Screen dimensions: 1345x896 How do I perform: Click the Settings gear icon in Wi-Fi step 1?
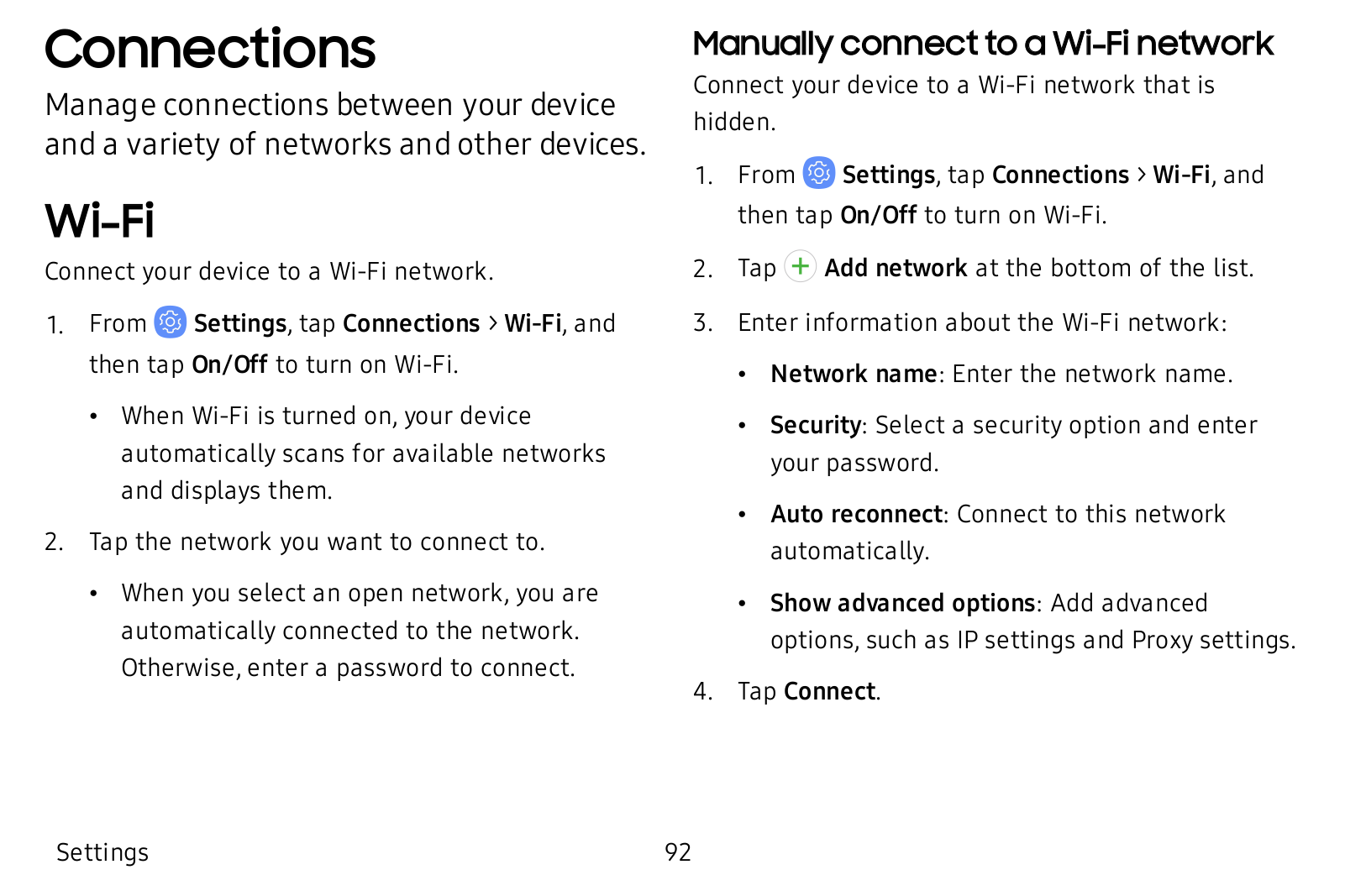click(x=171, y=322)
